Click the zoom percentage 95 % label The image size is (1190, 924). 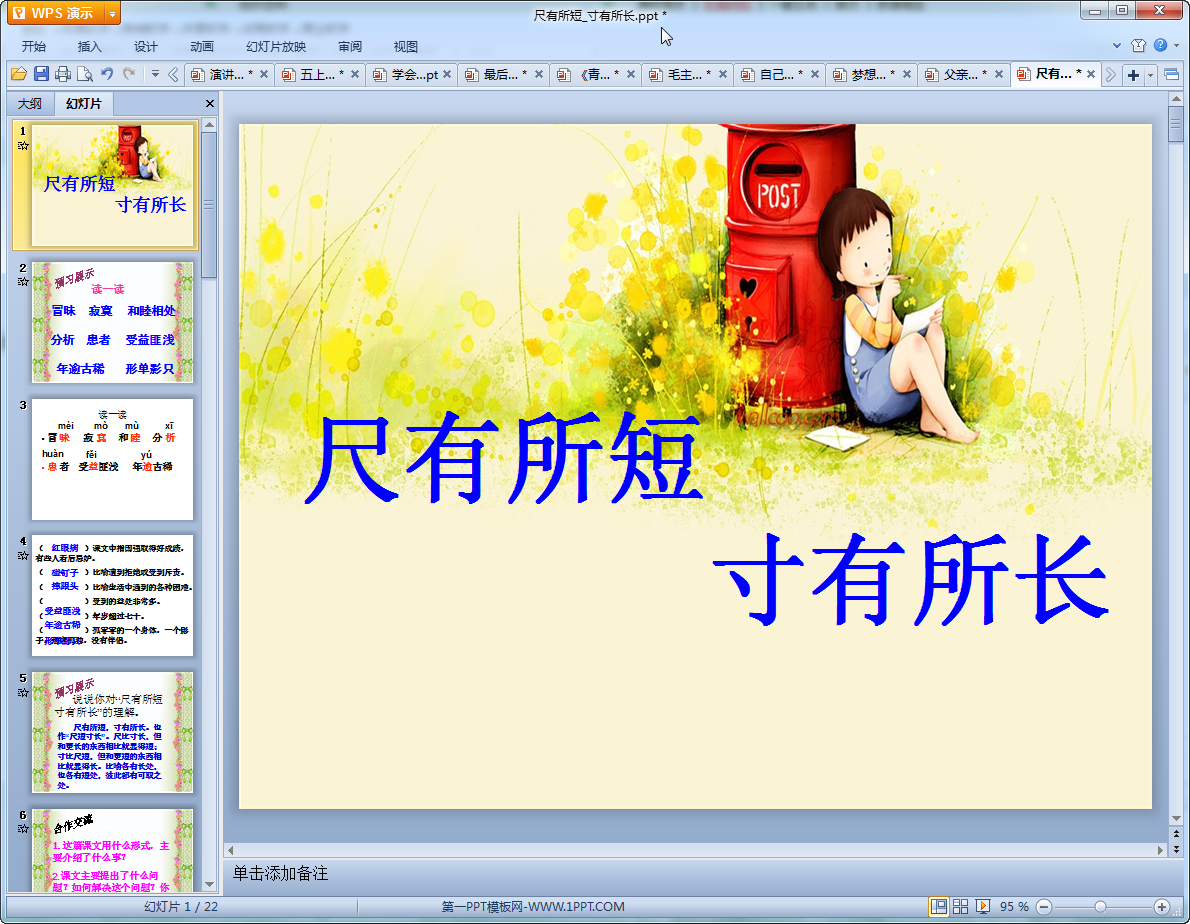pyautogui.click(x=1014, y=907)
